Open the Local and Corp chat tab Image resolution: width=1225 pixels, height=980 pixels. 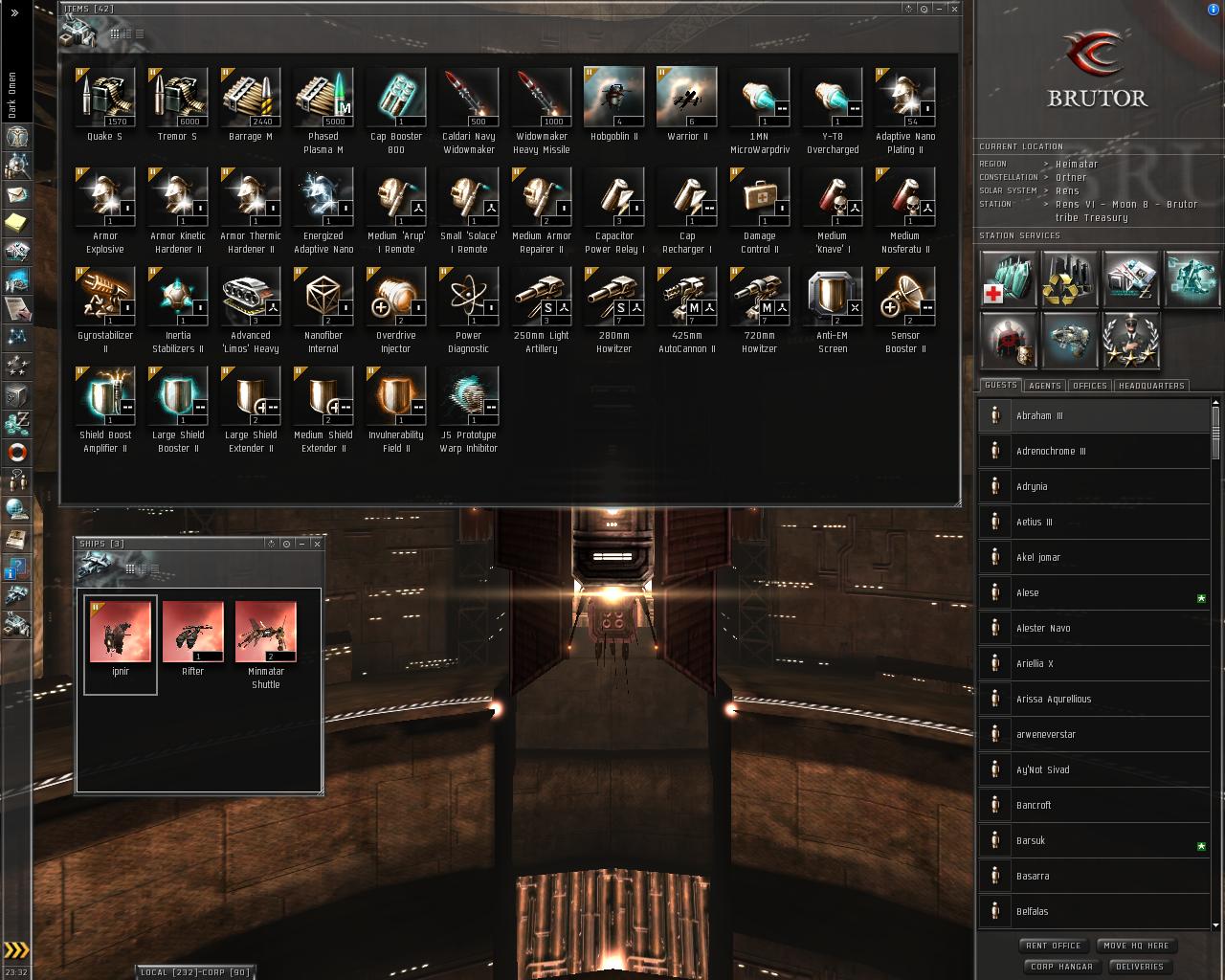click(x=194, y=972)
